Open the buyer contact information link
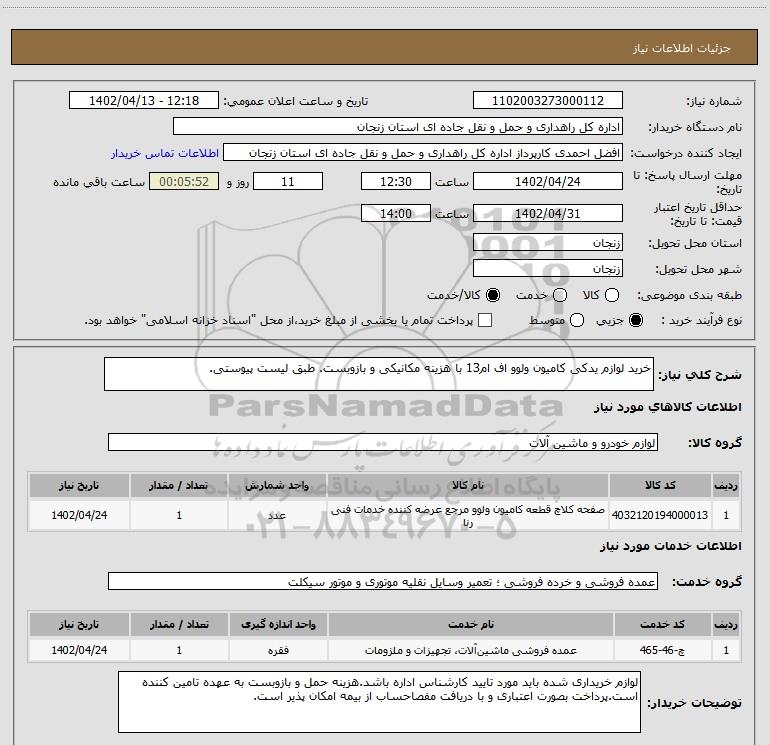The image size is (770, 745). click(x=165, y=153)
